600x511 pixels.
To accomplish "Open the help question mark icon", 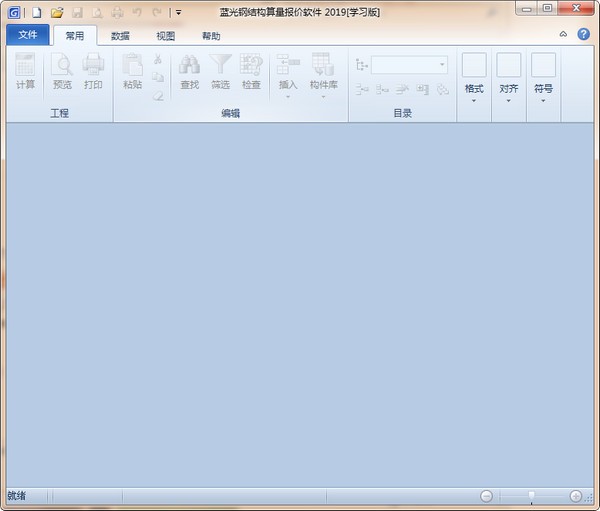I will pos(583,34).
